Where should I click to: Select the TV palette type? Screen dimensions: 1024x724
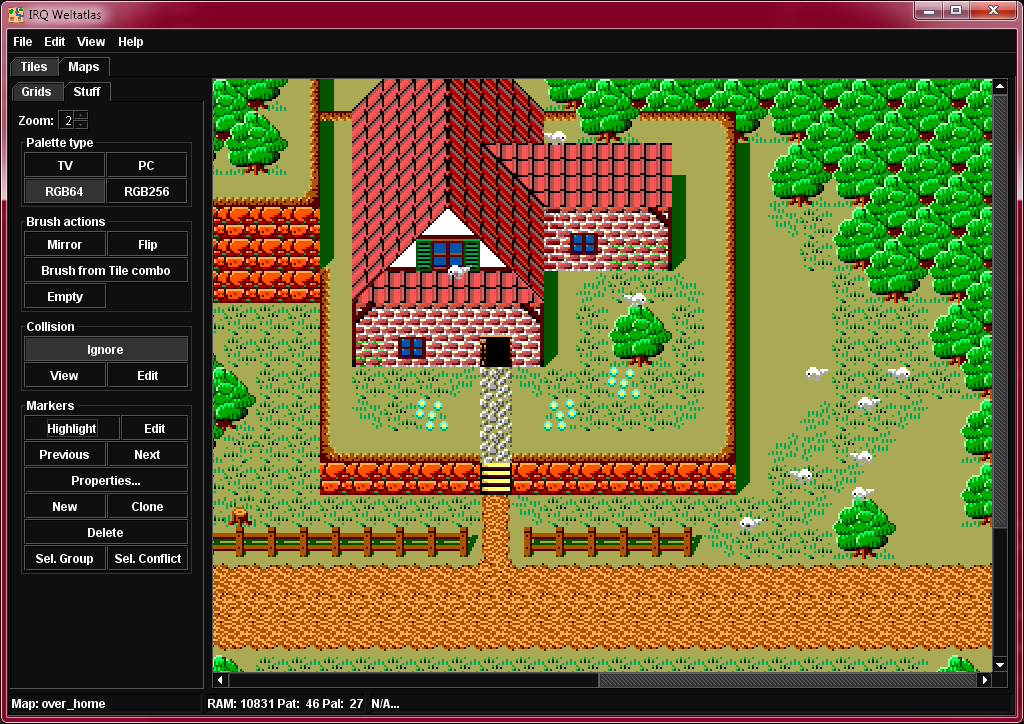tap(65, 166)
